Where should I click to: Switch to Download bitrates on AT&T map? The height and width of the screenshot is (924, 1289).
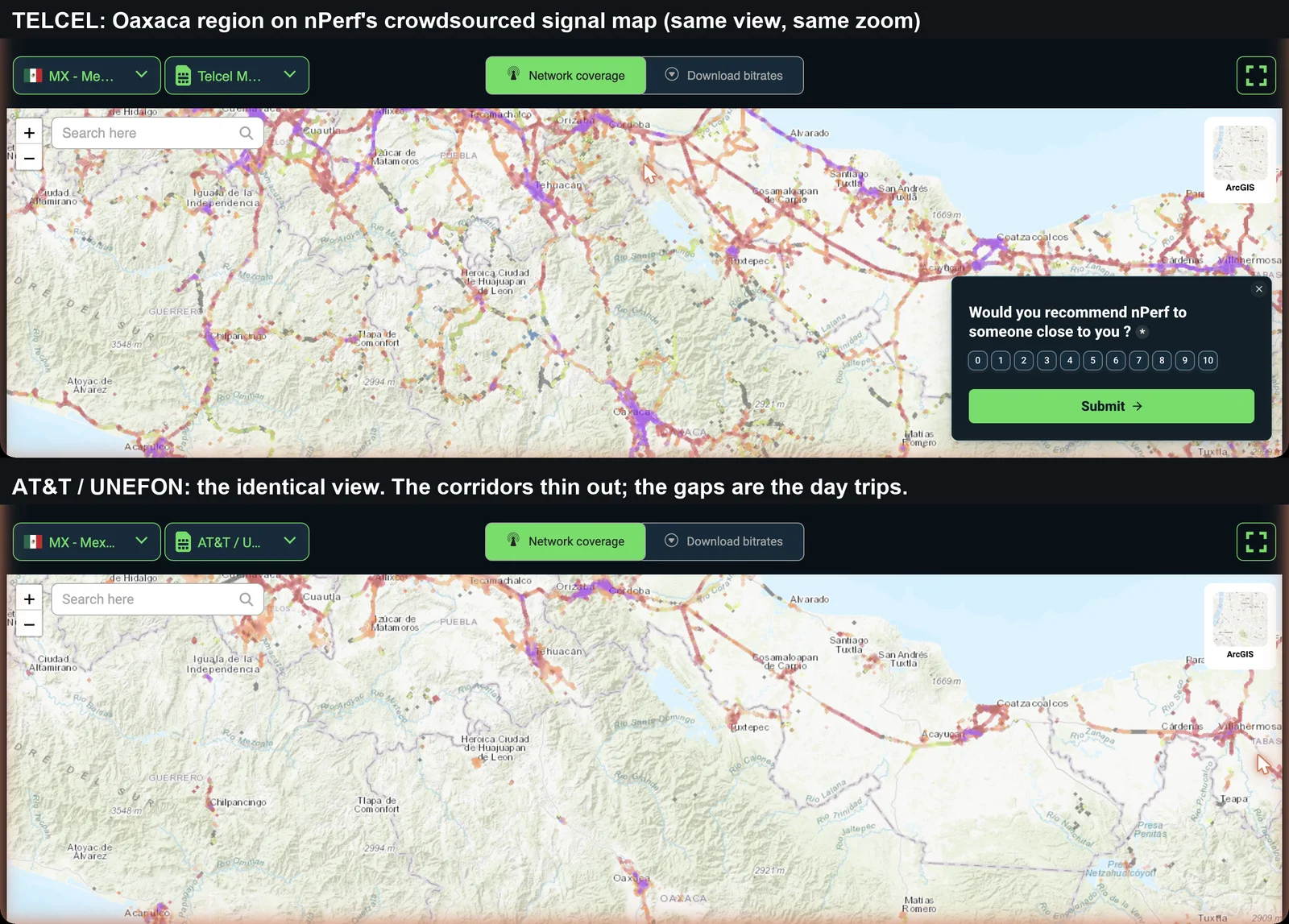(724, 542)
